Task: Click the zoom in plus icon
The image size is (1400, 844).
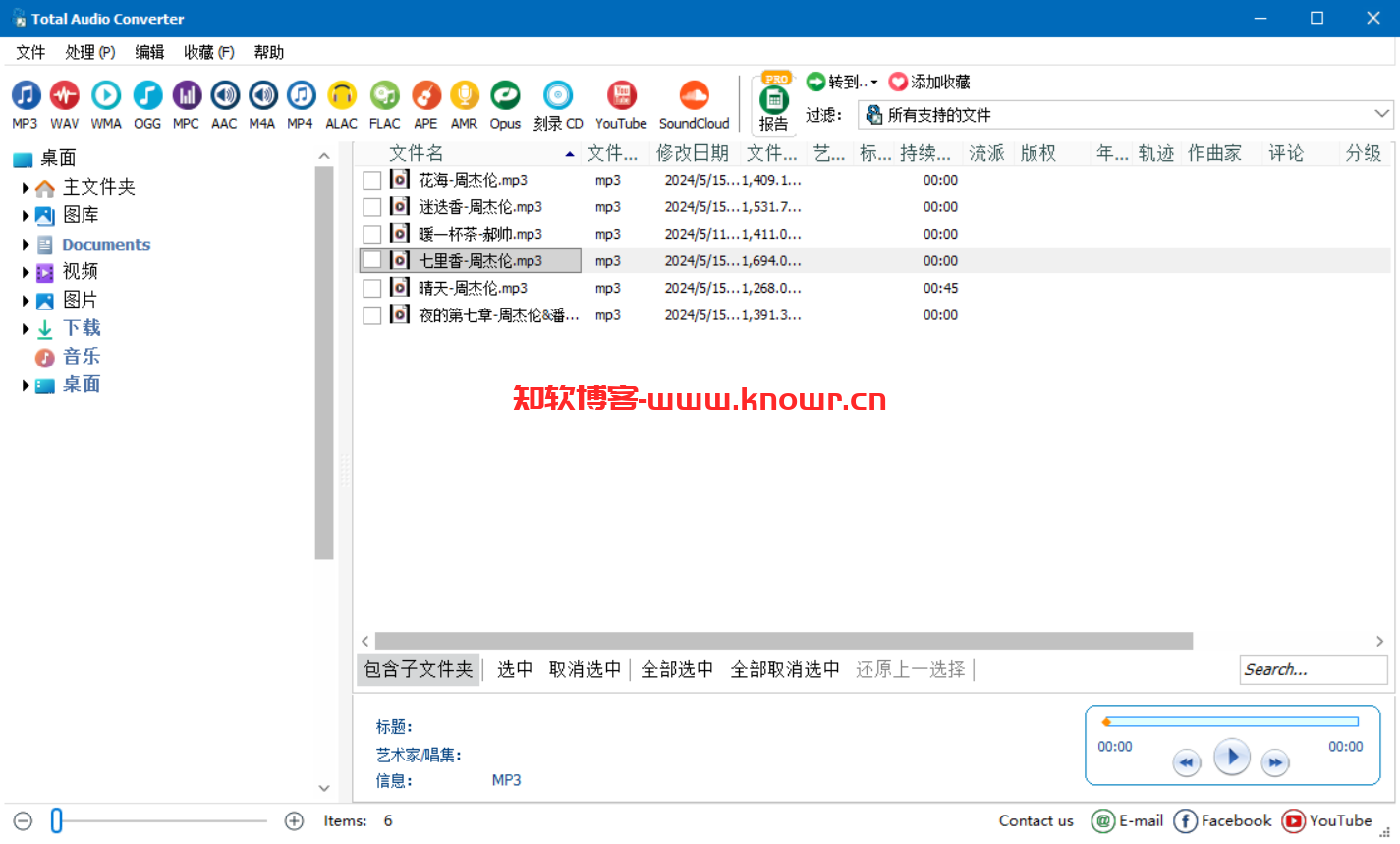Action: pyautogui.click(x=294, y=820)
